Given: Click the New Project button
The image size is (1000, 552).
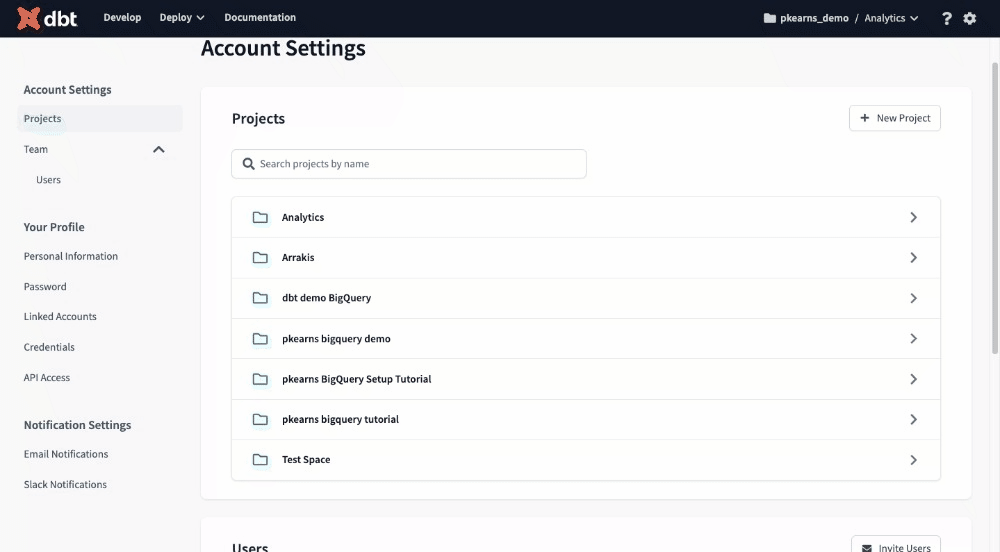Looking at the screenshot, I should [x=894, y=118].
